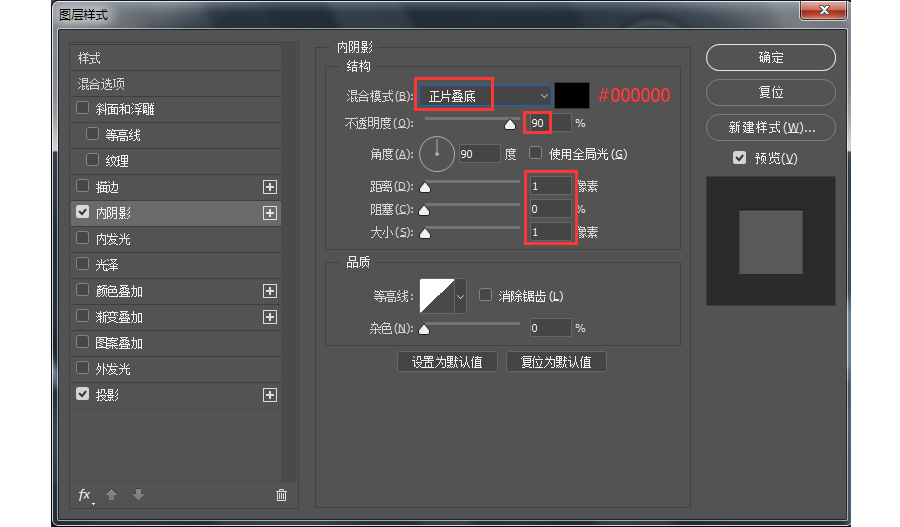Click the 不透明度 slider handle

510,125
